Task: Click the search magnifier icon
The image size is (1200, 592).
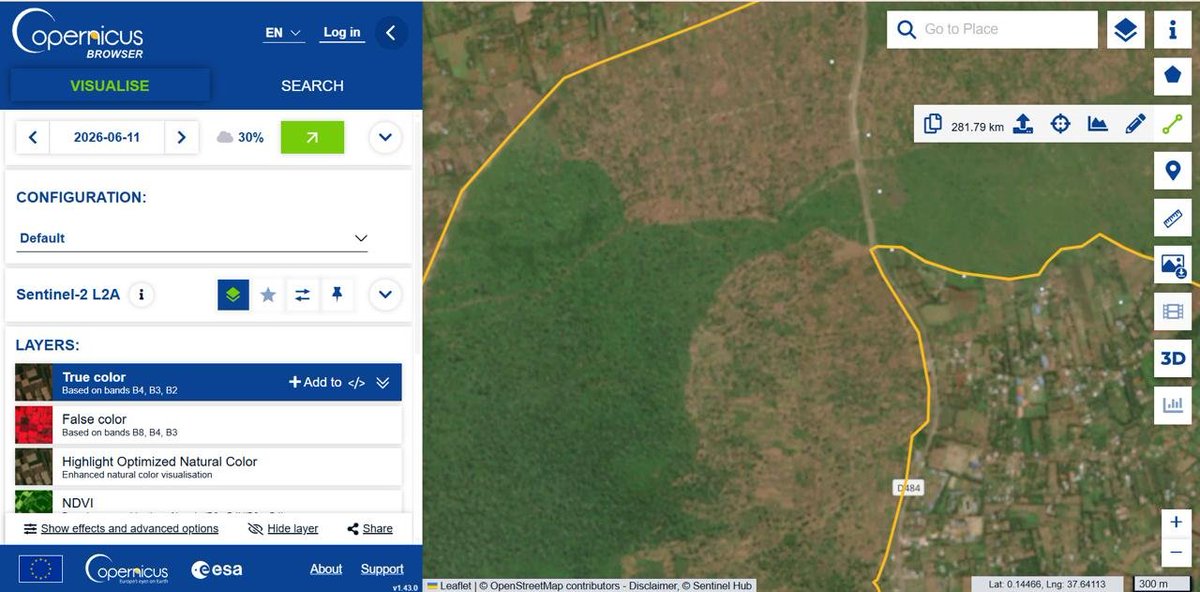Action: click(907, 30)
